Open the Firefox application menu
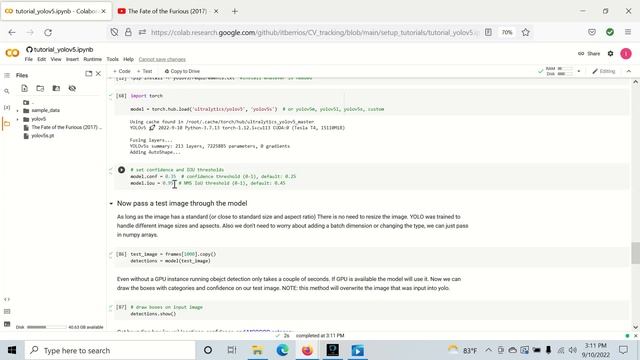Screen dimensions: 640x360 point(628,32)
